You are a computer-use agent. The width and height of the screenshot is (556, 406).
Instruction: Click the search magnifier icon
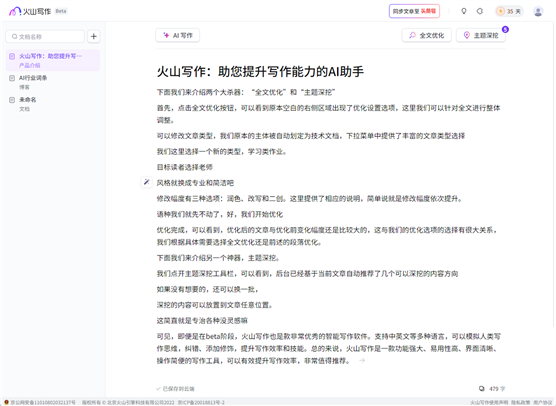[14, 37]
